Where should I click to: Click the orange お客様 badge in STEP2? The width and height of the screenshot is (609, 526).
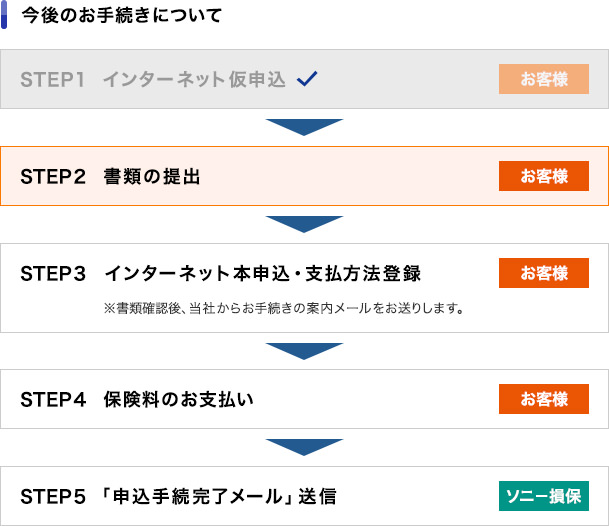pos(544,176)
